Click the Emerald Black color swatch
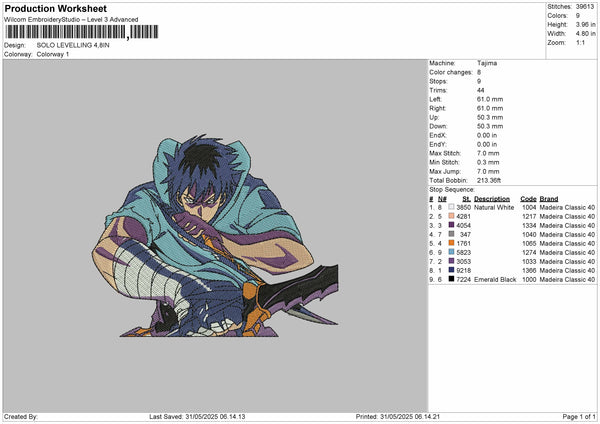 coord(451,279)
